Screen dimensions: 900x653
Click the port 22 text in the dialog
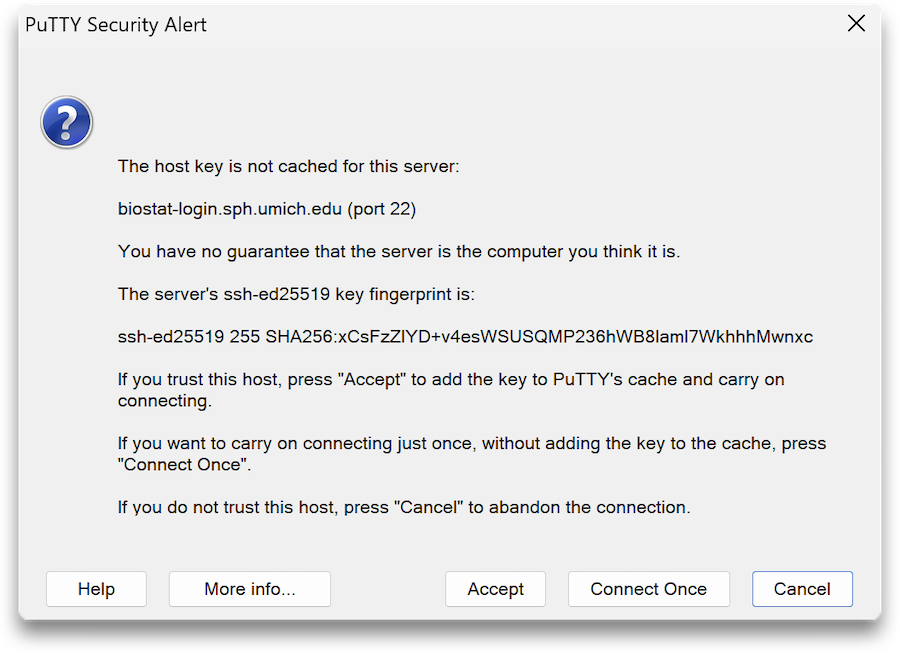tap(380, 209)
